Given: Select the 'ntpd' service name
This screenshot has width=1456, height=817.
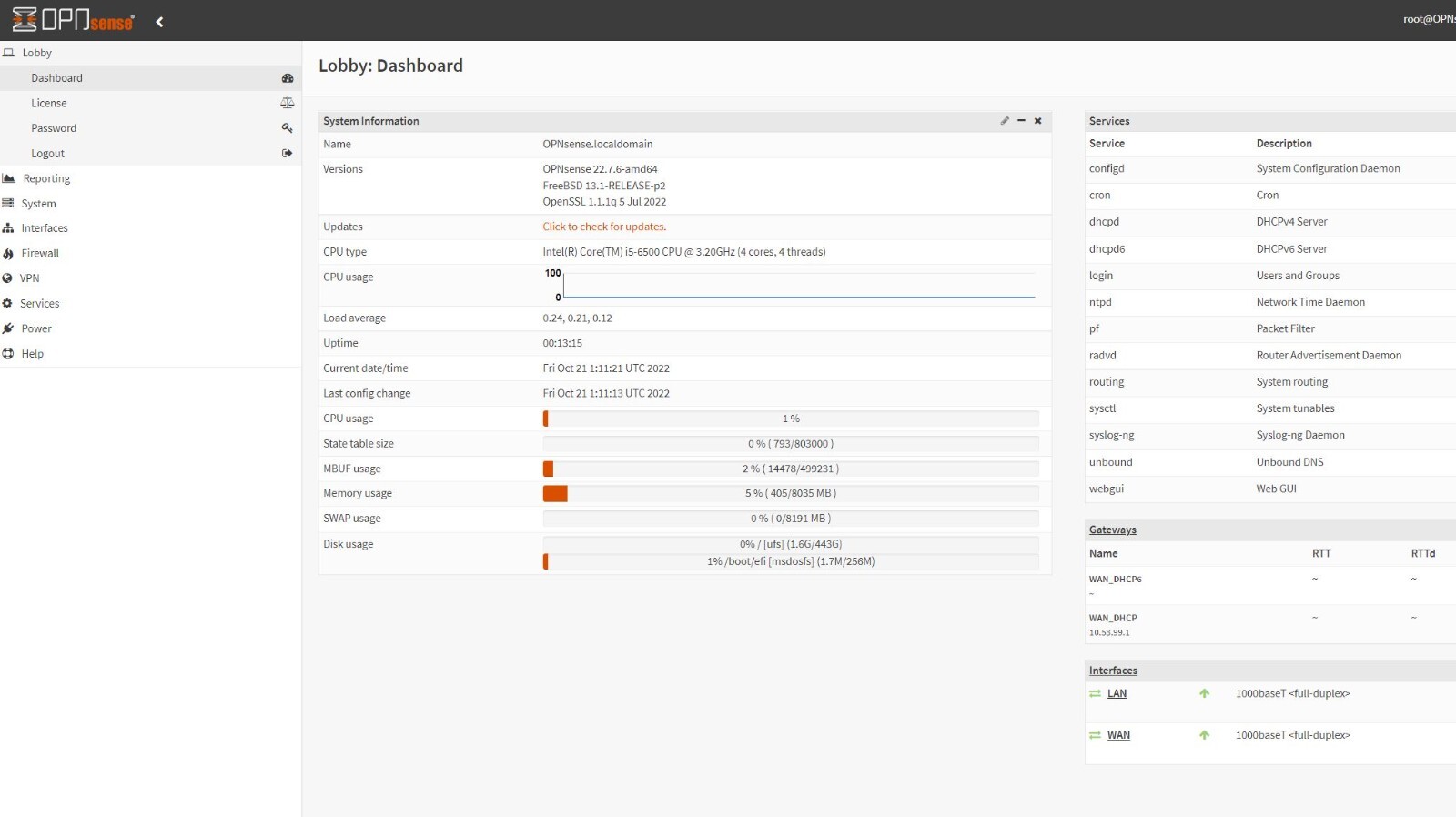Looking at the screenshot, I should coord(1100,302).
